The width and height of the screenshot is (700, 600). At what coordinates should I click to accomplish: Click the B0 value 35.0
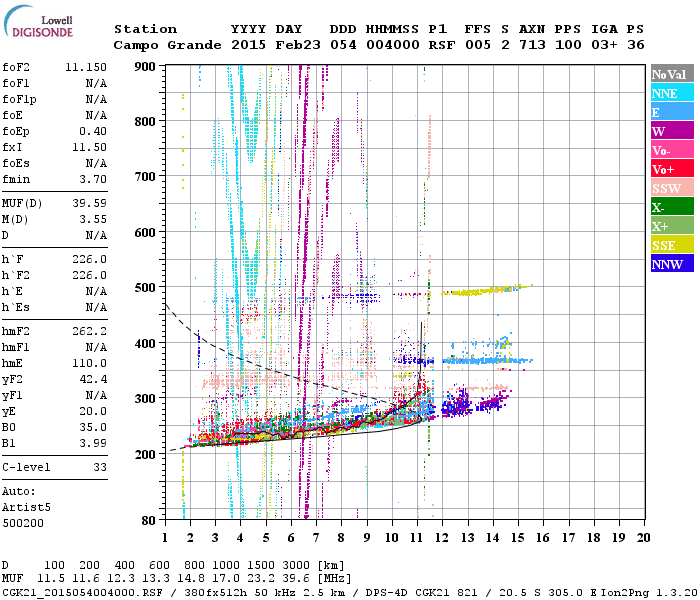(93, 427)
